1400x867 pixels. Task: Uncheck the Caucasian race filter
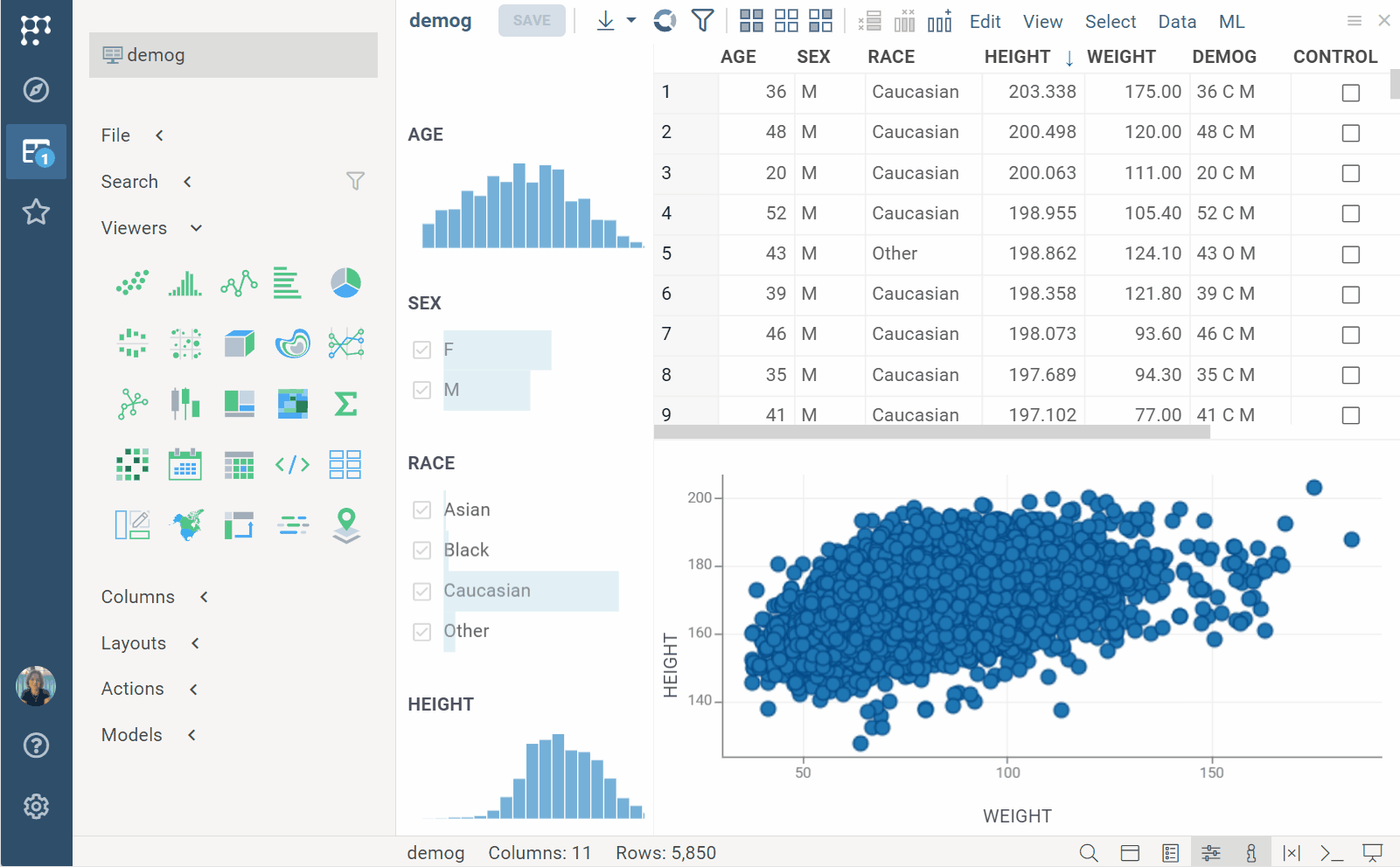(422, 592)
